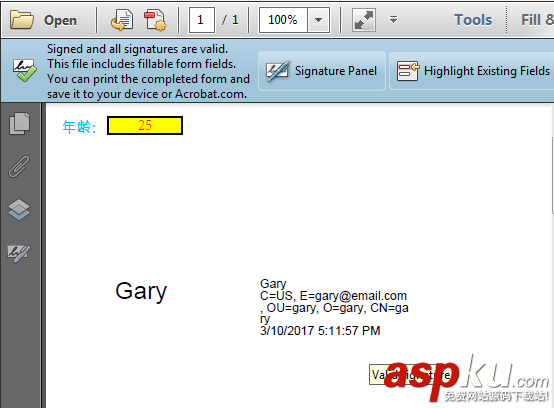554x408 pixels.
Task: Click the page number input field
Action: tap(202, 20)
